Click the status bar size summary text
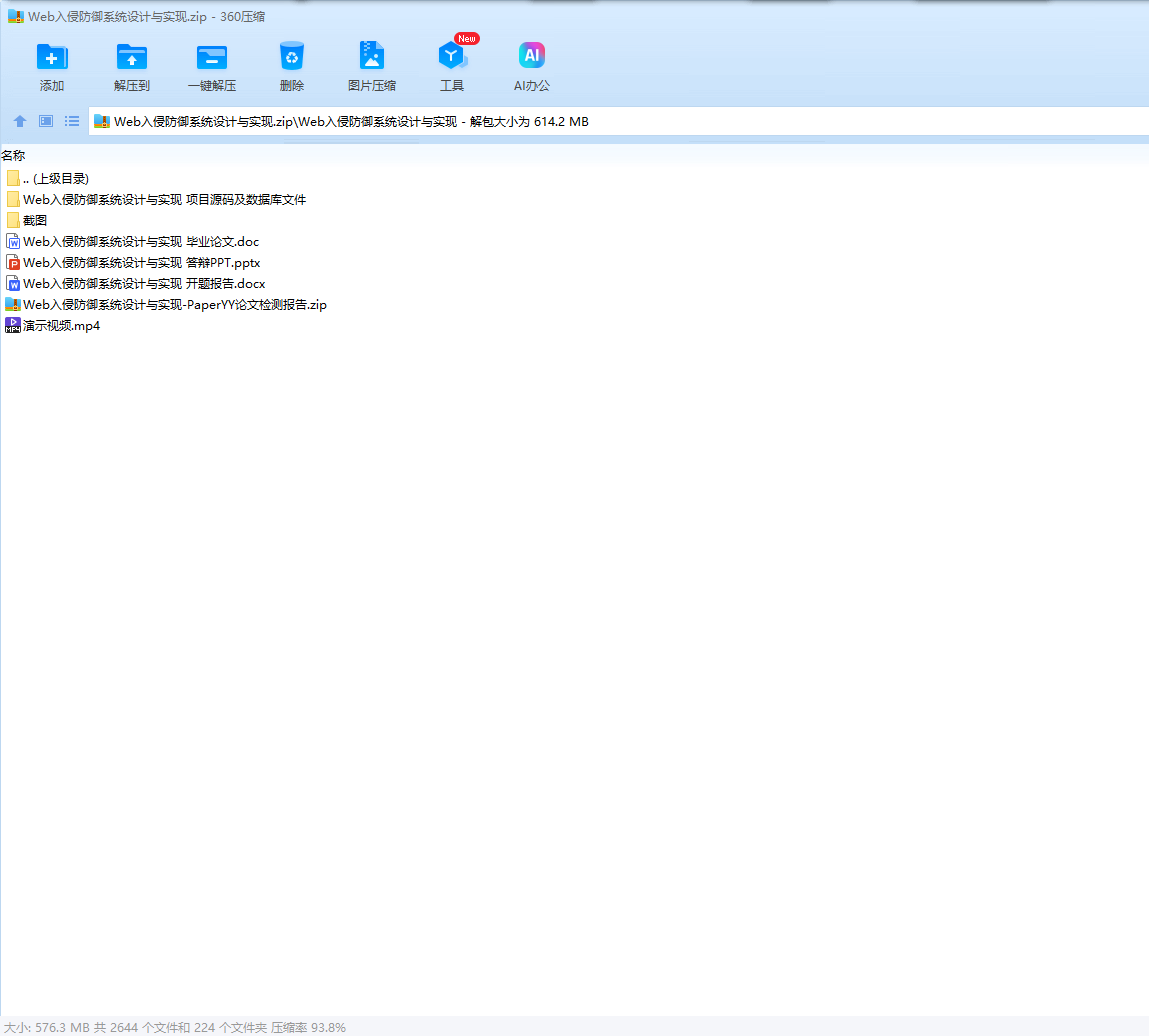 [x=174, y=1027]
